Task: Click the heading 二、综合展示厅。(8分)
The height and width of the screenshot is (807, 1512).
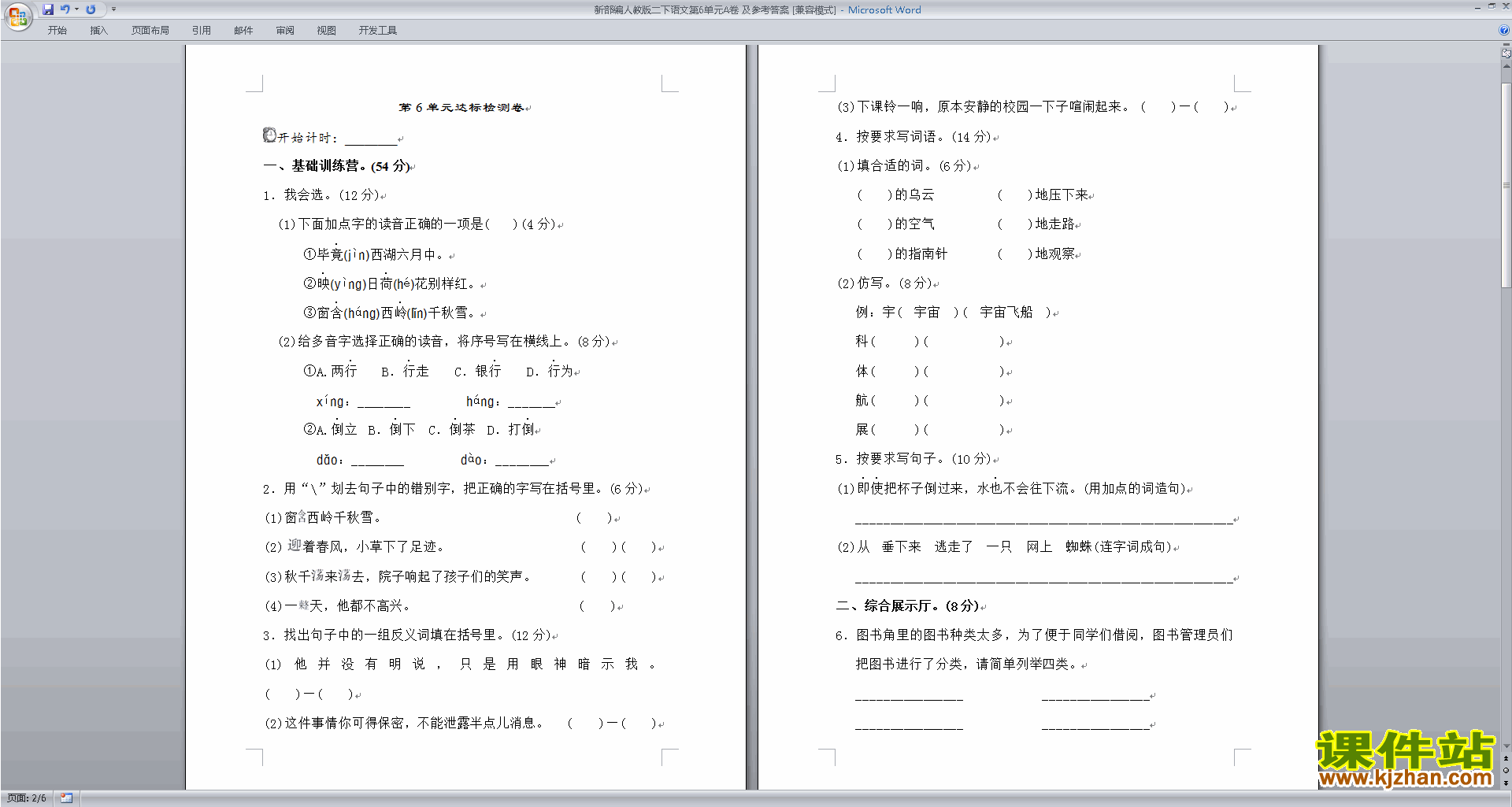Action: 909,605
